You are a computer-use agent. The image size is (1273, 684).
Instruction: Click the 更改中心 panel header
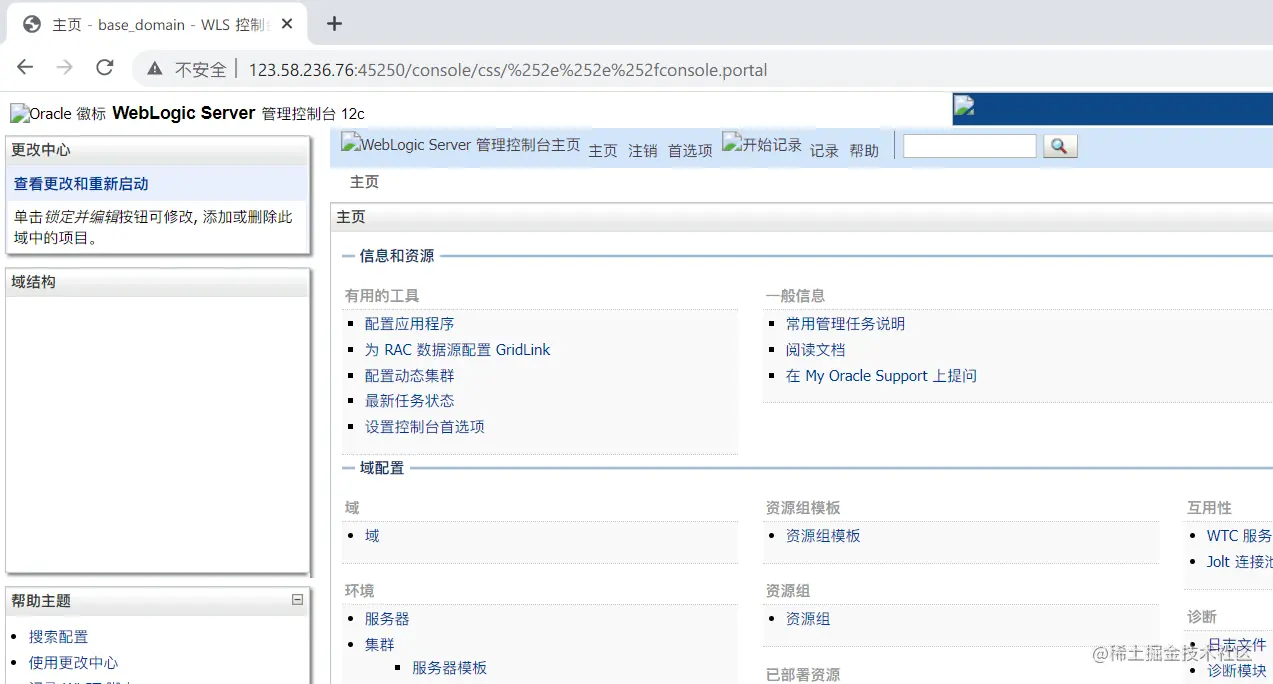[x=158, y=150]
